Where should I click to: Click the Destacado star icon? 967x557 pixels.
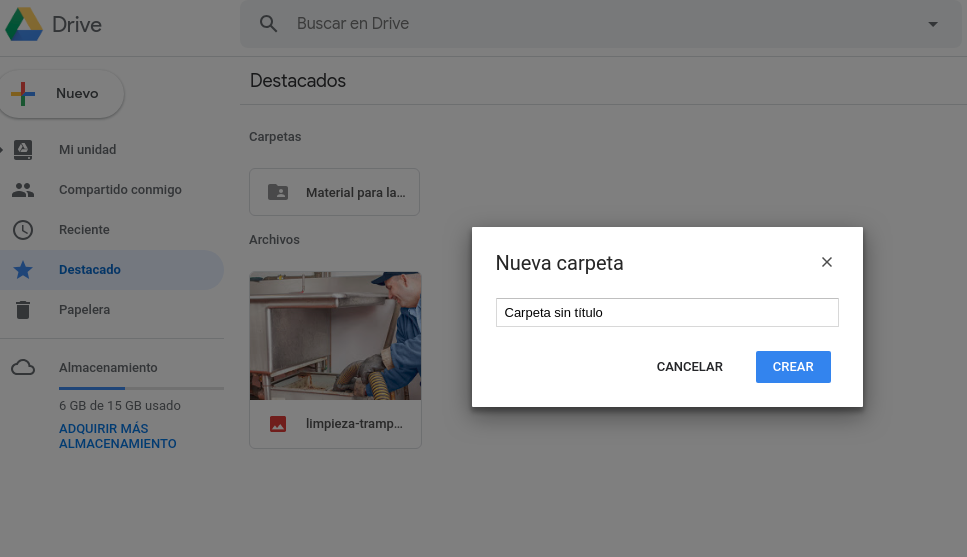pos(23,270)
